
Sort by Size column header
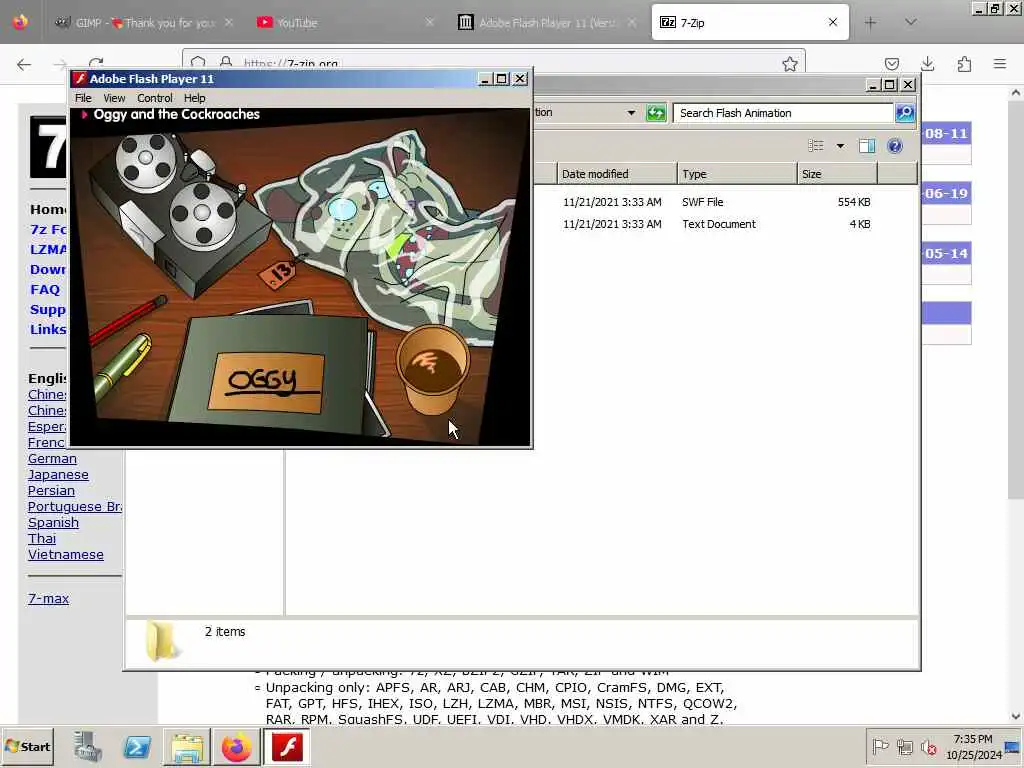[837, 174]
